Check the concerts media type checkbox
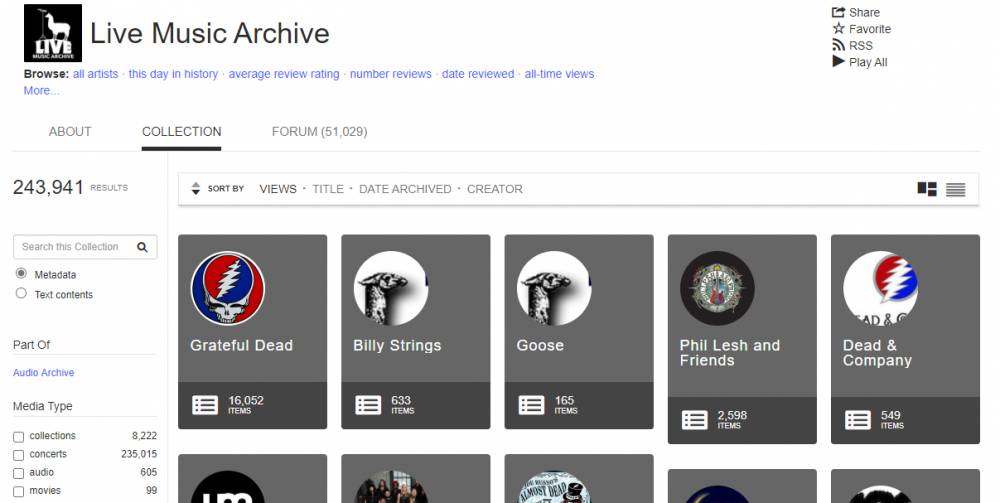The width and height of the screenshot is (1000, 503). pos(18,455)
